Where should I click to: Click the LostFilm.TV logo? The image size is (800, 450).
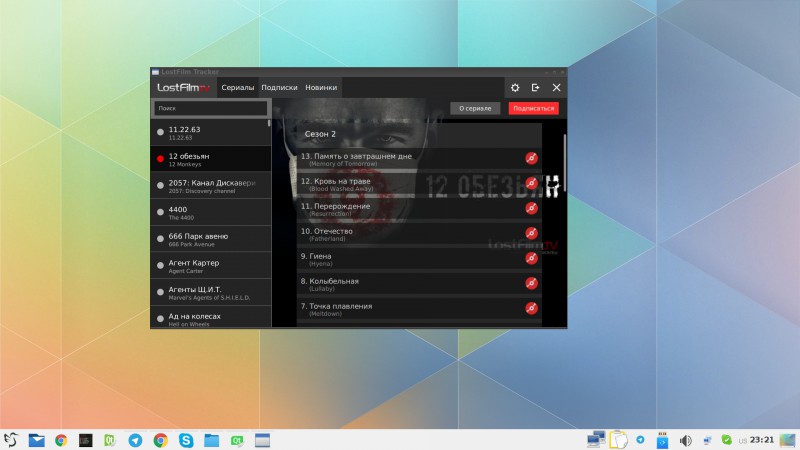click(x=184, y=88)
